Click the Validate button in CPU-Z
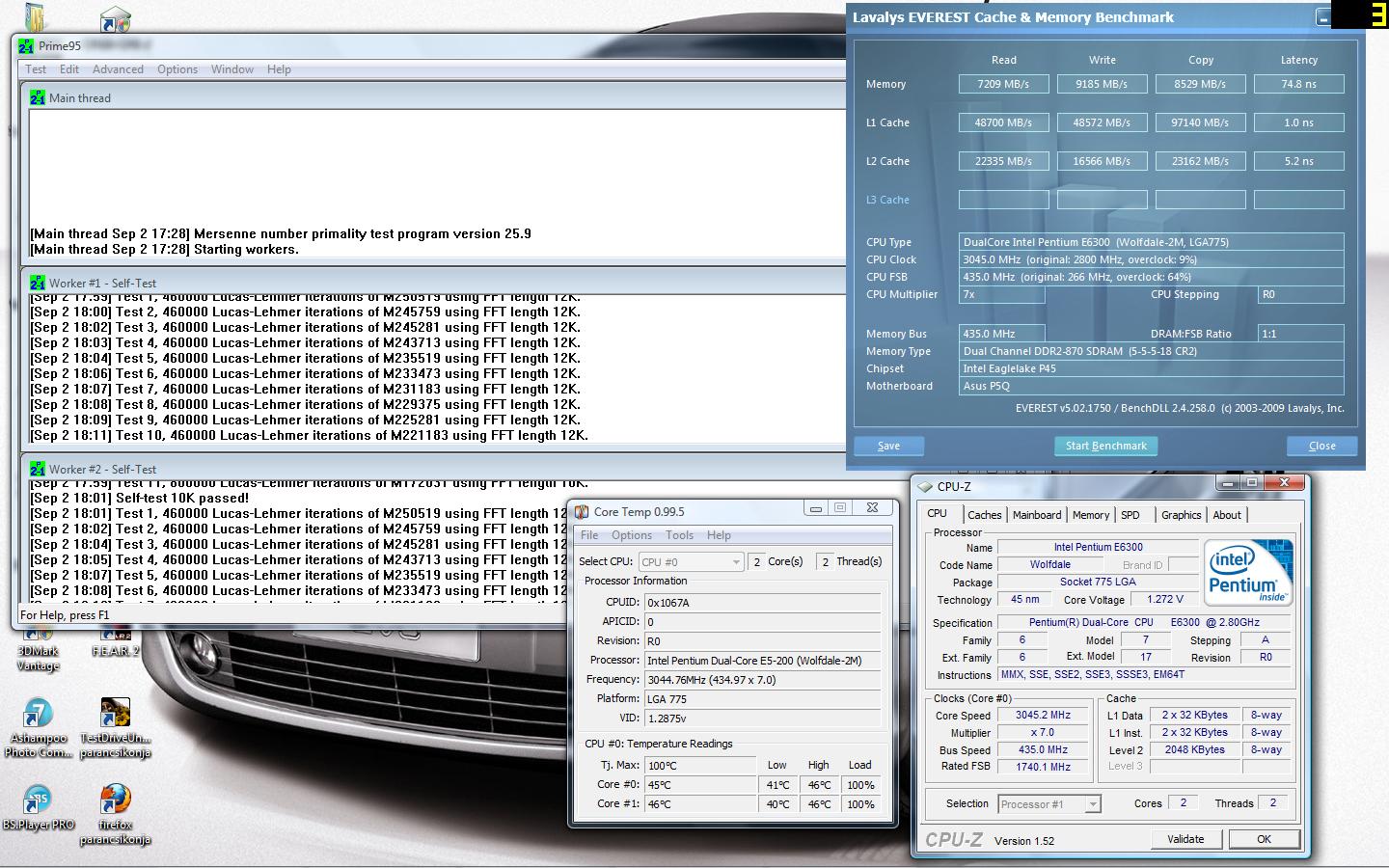The image size is (1389, 868). [x=1185, y=839]
